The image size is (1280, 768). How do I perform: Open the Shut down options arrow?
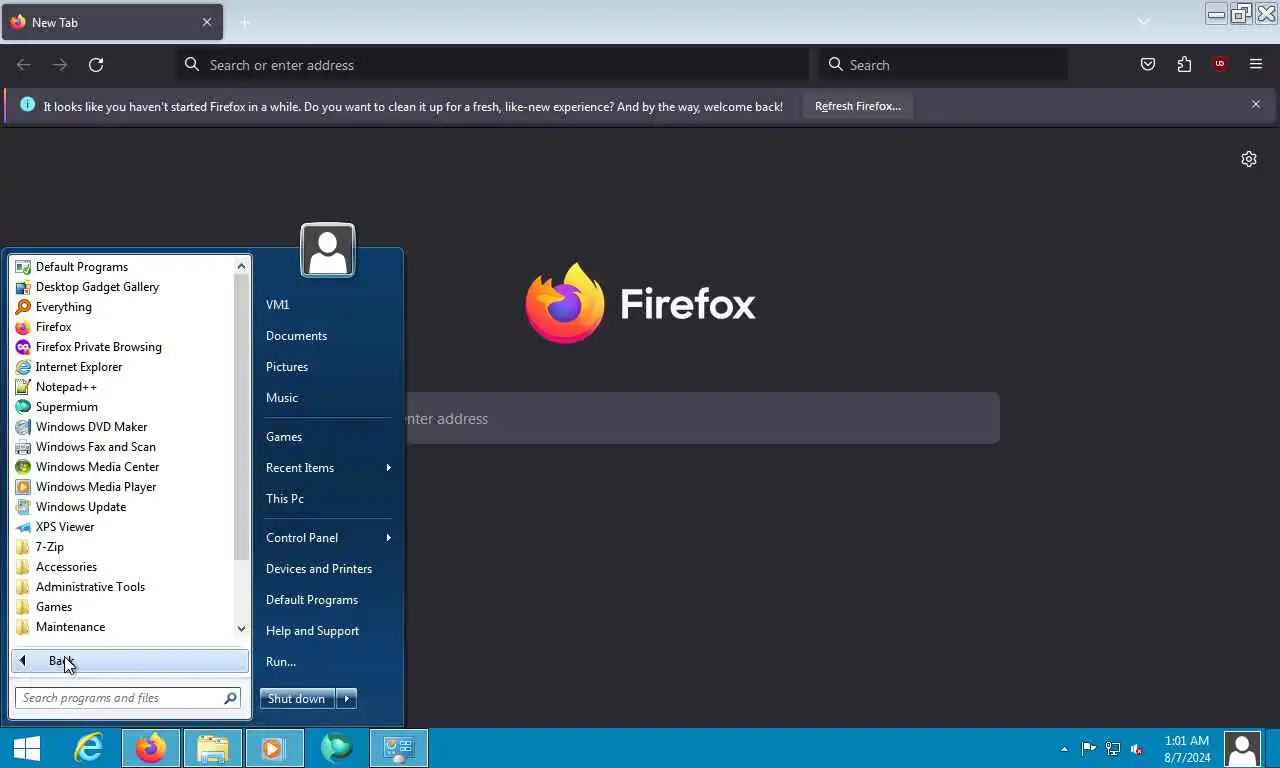[x=346, y=699]
